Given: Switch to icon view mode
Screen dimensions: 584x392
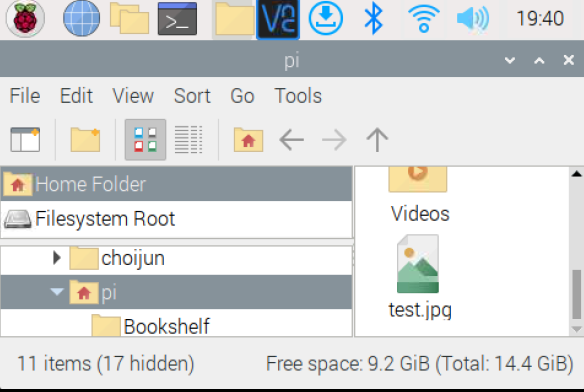Looking at the screenshot, I should pos(145,140).
